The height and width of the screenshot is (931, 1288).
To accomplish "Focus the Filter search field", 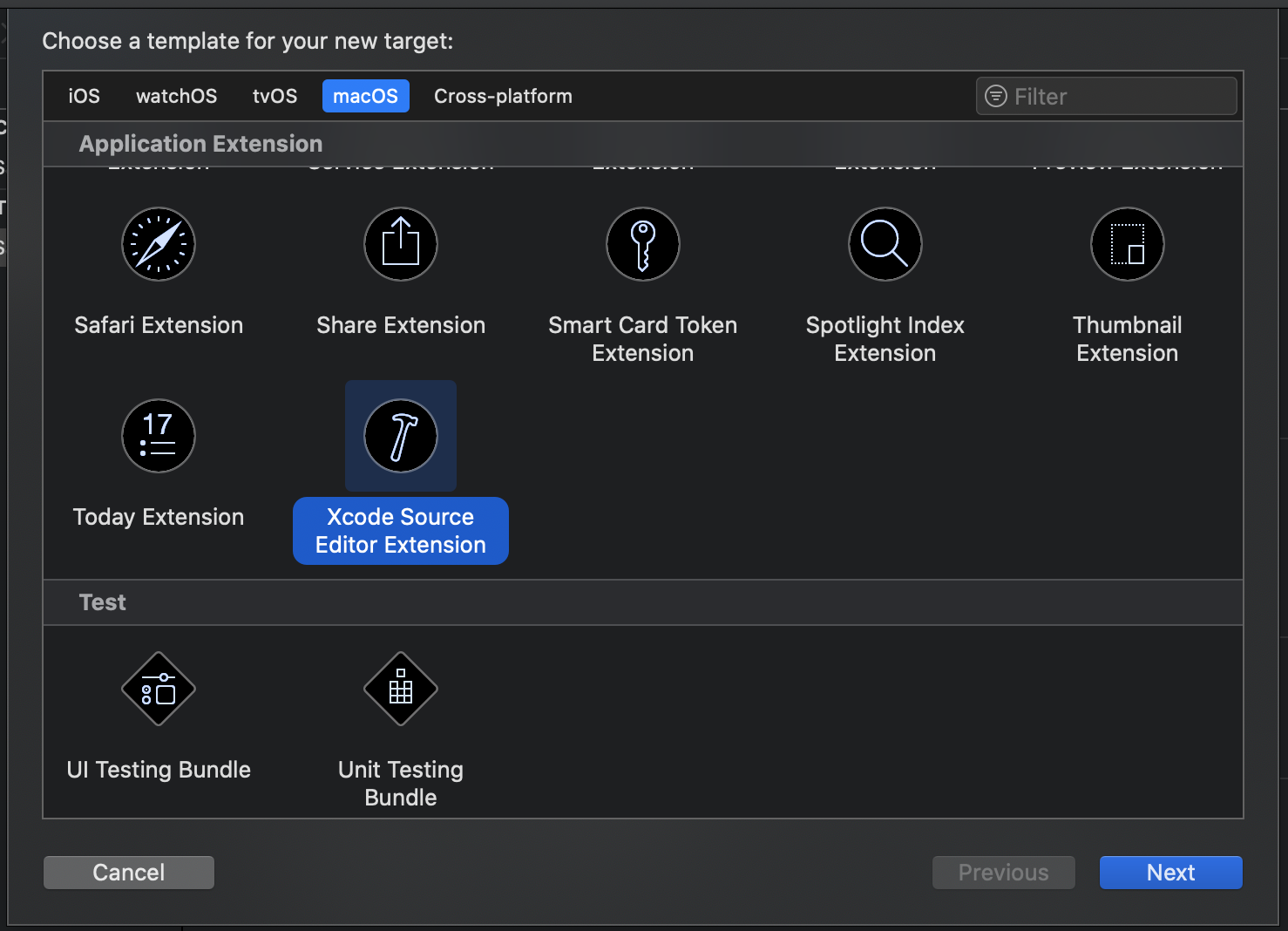I will click(x=1107, y=96).
